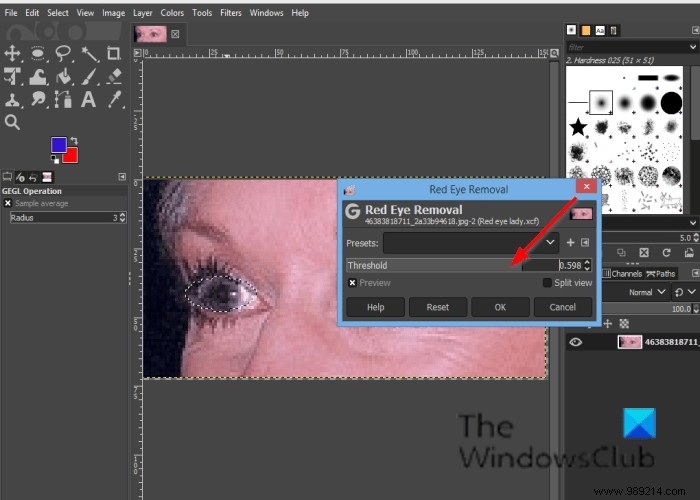Close the Red Eye Removal dialog
Image resolution: width=700 pixels, height=500 pixels.
[x=586, y=187]
